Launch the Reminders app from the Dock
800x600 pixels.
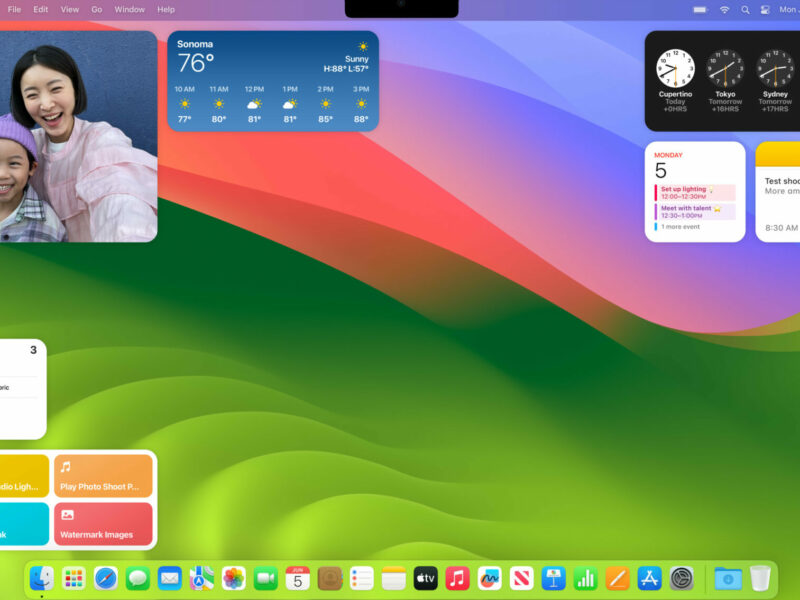pyautogui.click(x=362, y=579)
